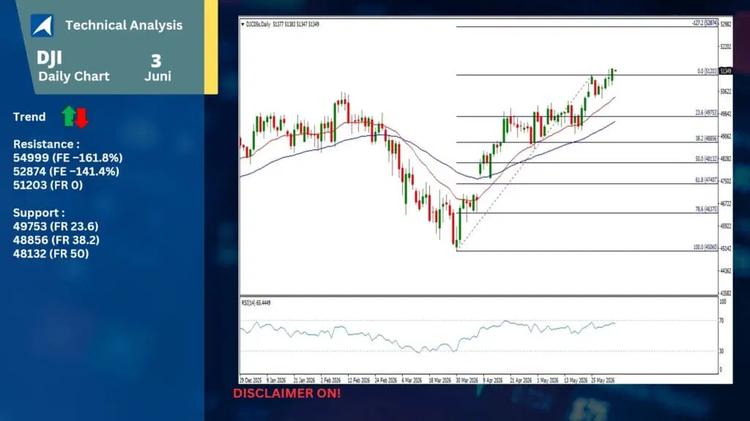Image resolution: width=750 pixels, height=421 pixels.
Task: Click the "24 Feb 2026" date axis label
Action: tap(386, 380)
